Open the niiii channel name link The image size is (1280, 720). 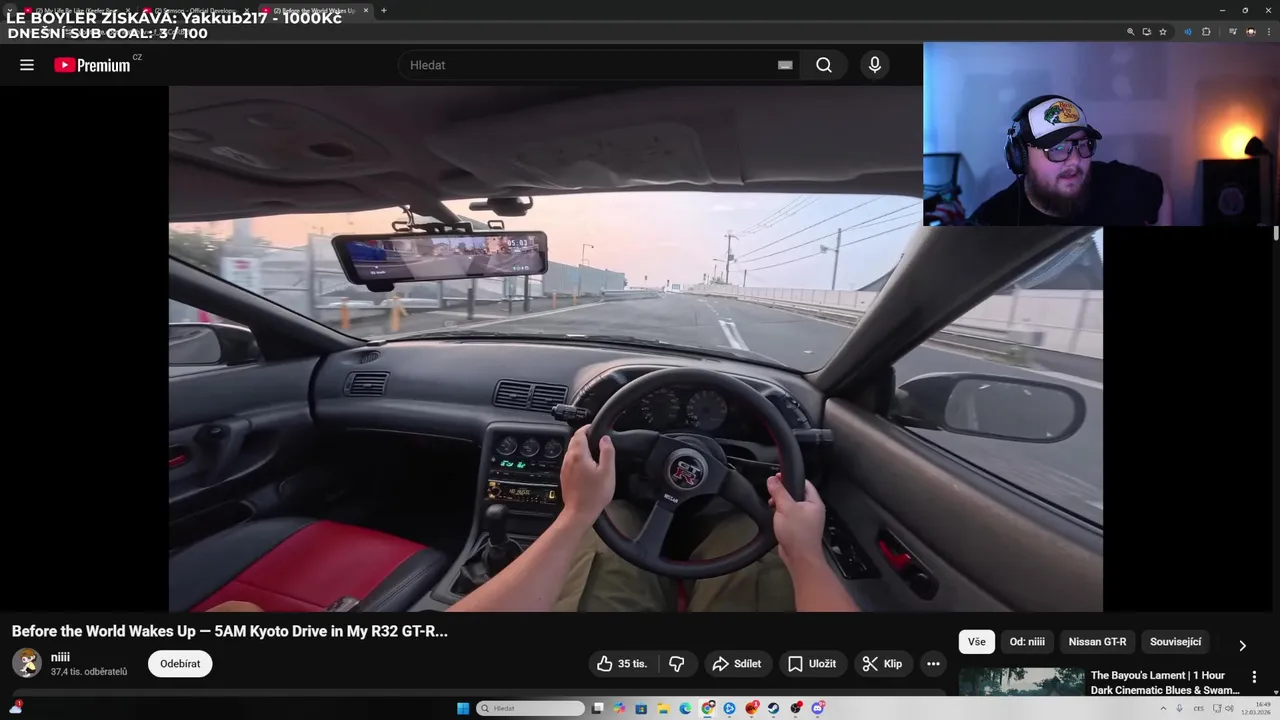click(61, 657)
